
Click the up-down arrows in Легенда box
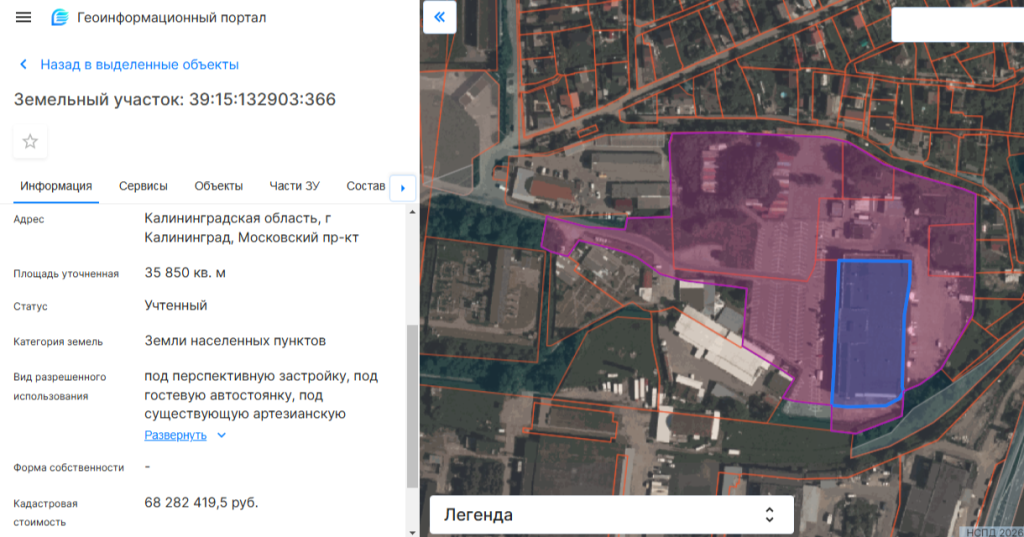point(769,515)
